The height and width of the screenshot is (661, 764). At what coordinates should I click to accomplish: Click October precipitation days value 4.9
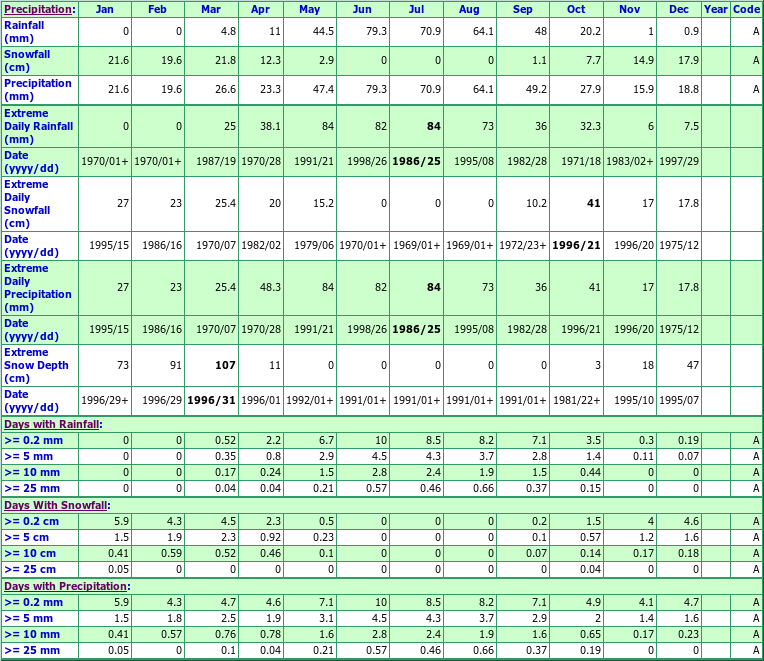click(x=593, y=602)
